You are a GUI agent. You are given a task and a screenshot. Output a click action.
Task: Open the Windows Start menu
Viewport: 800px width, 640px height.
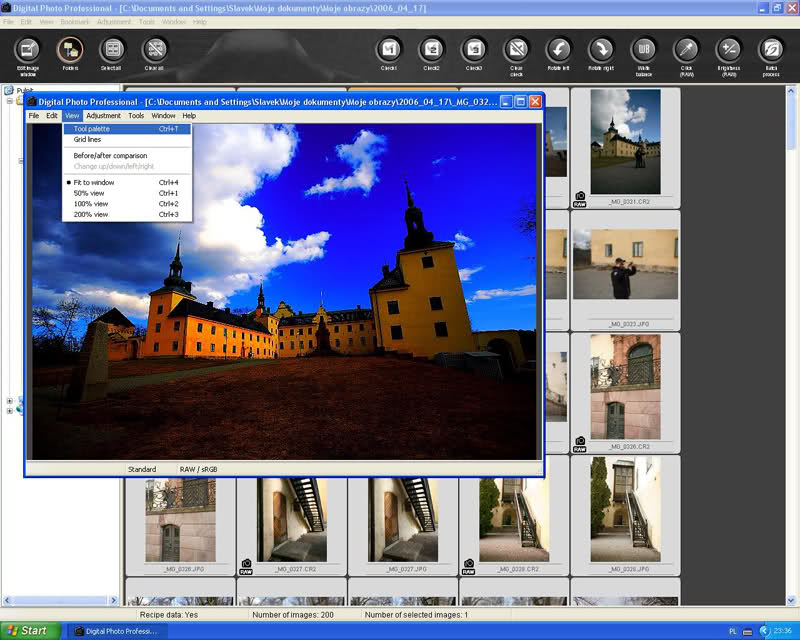(x=30, y=631)
